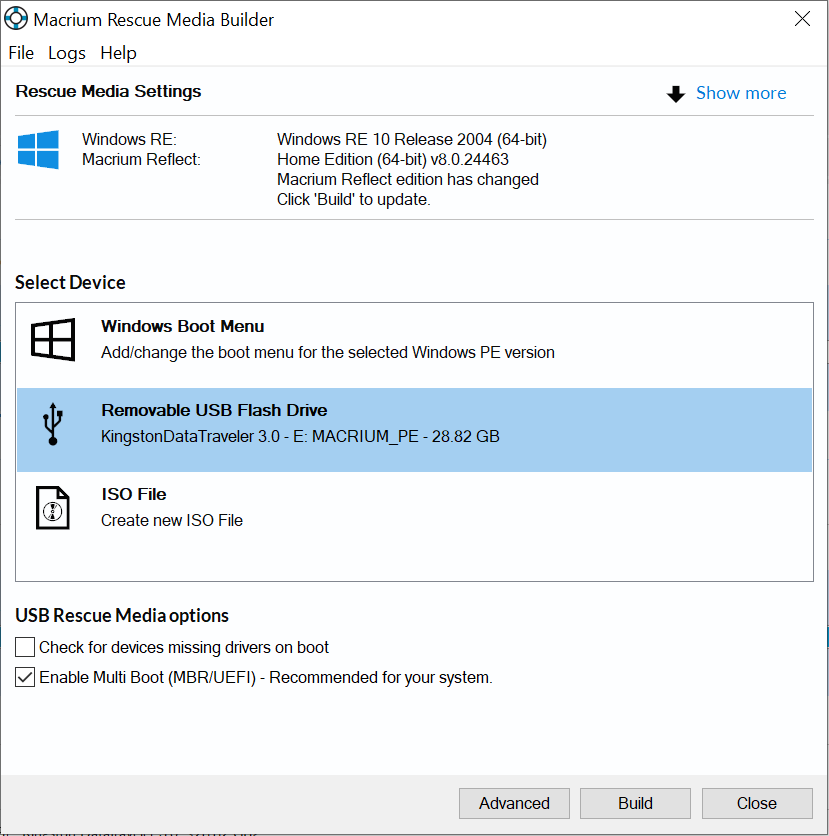
Task: Open the Help menu
Action: (118, 53)
